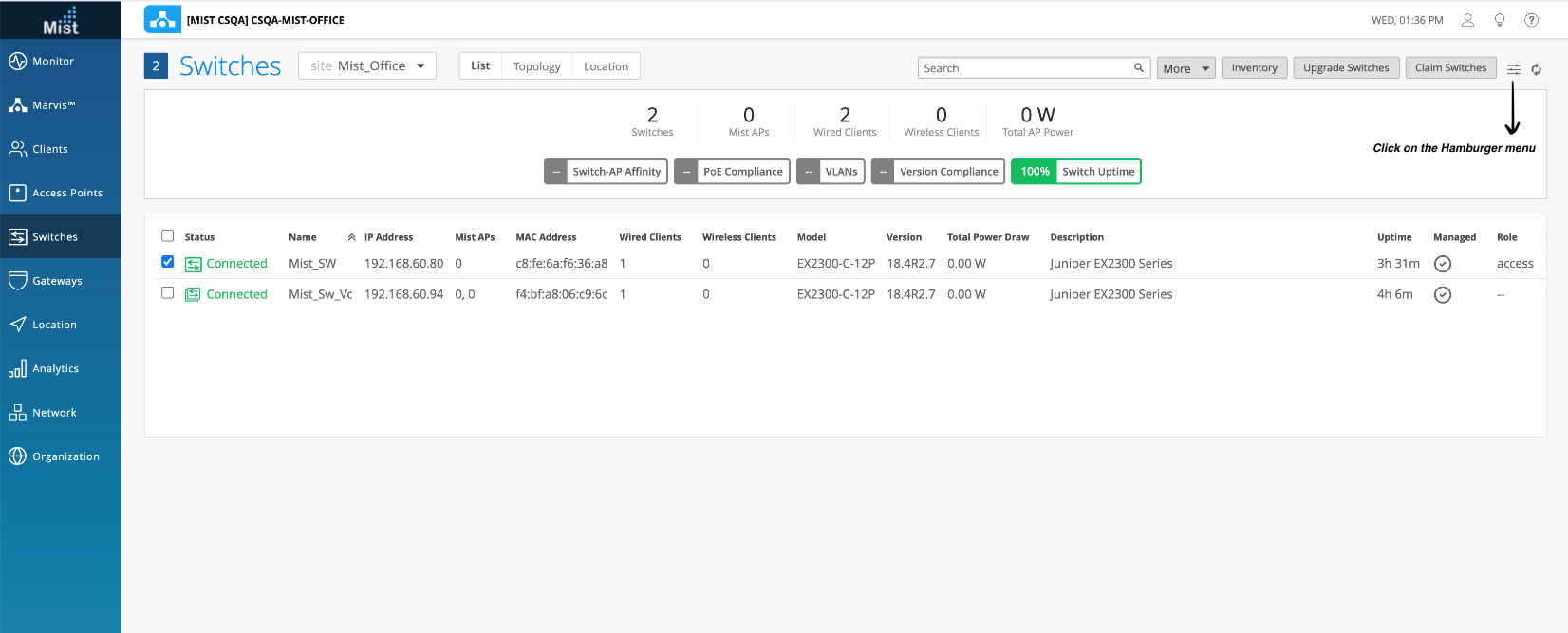Open the Analytics sidebar icon
This screenshot has width=1568, height=633.
[17, 368]
